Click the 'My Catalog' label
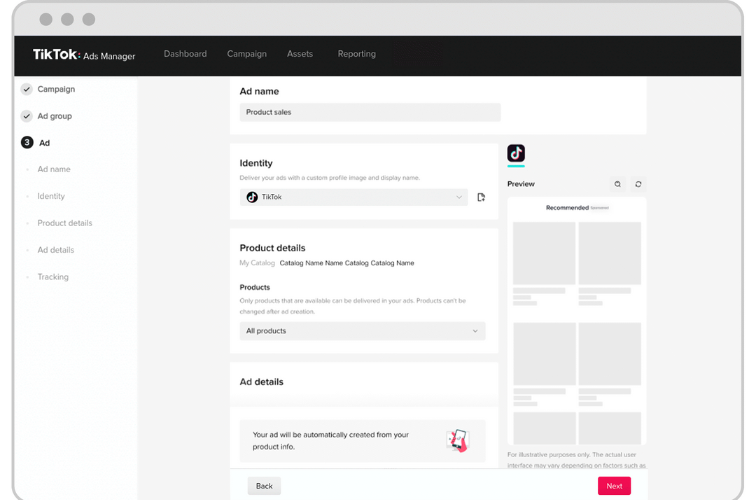Viewport: 750px width, 500px height. coord(257,263)
